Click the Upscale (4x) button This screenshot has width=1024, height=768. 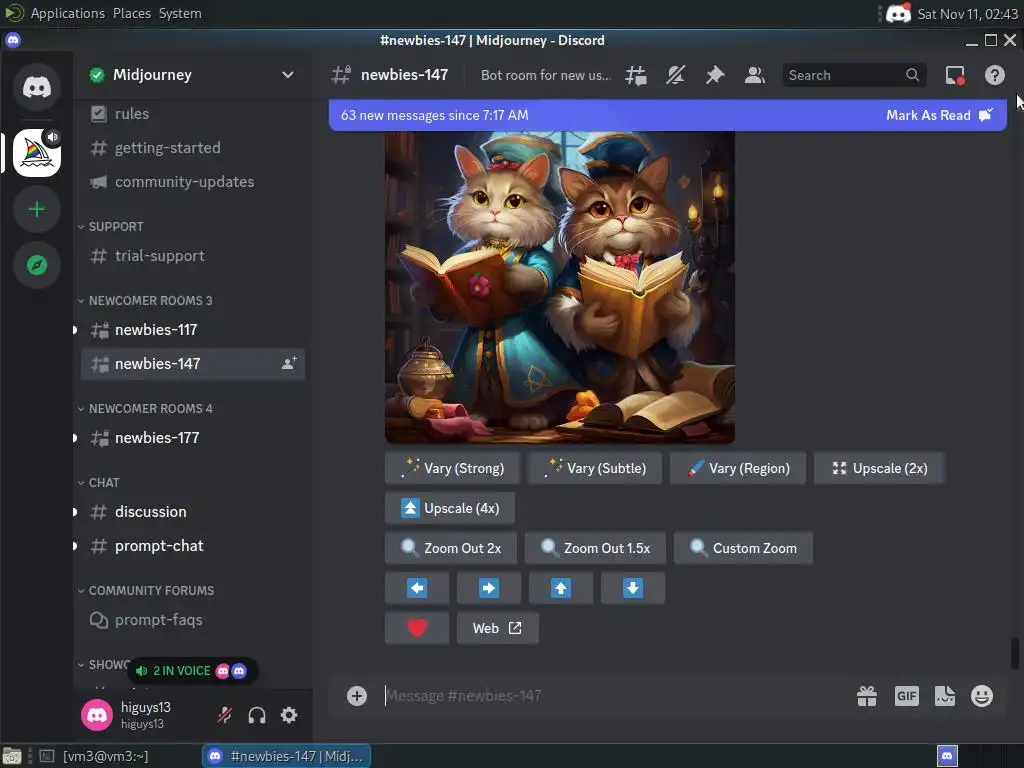click(x=449, y=508)
